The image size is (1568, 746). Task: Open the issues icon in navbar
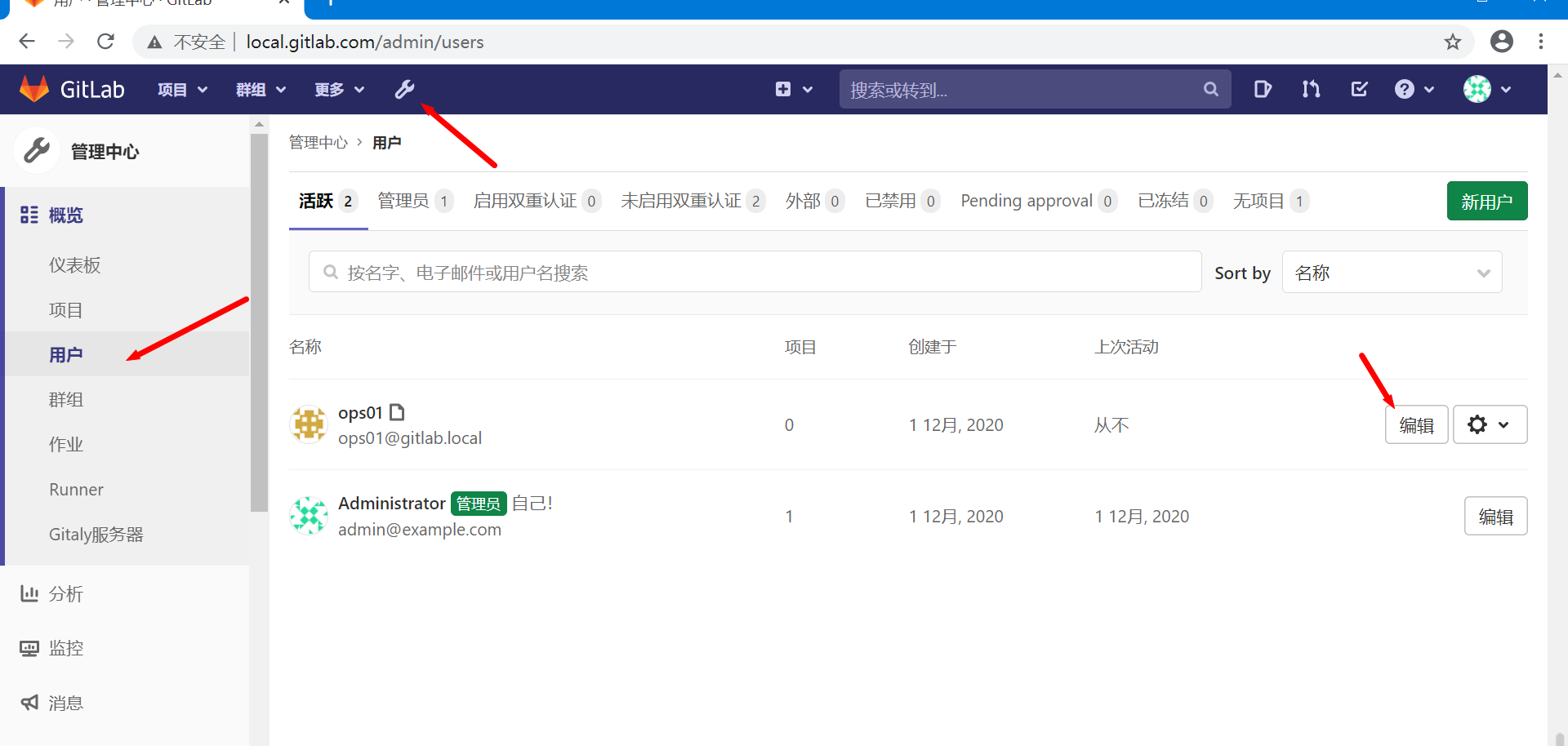click(x=1263, y=89)
